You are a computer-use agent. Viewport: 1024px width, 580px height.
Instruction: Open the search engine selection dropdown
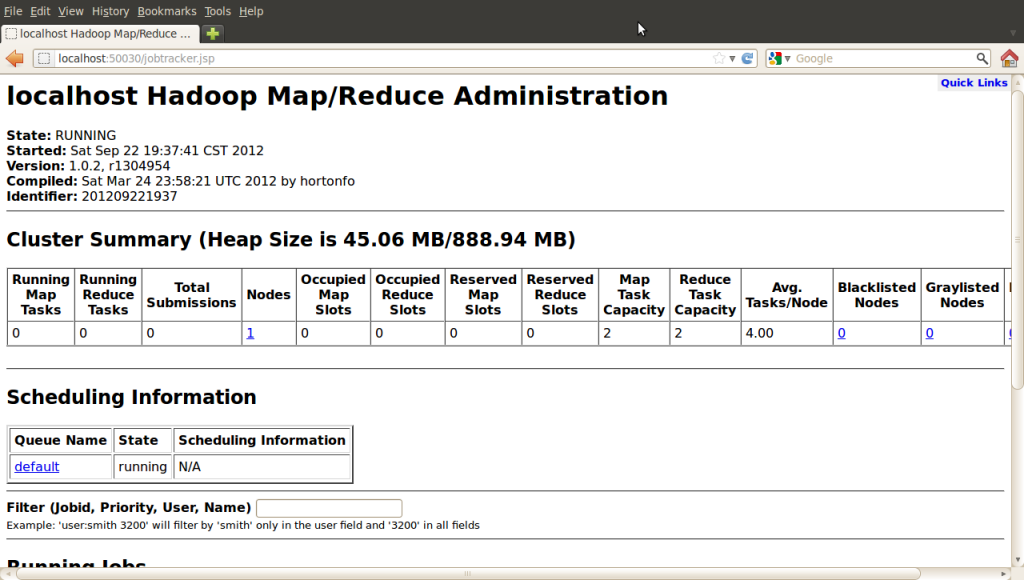tap(790, 58)
